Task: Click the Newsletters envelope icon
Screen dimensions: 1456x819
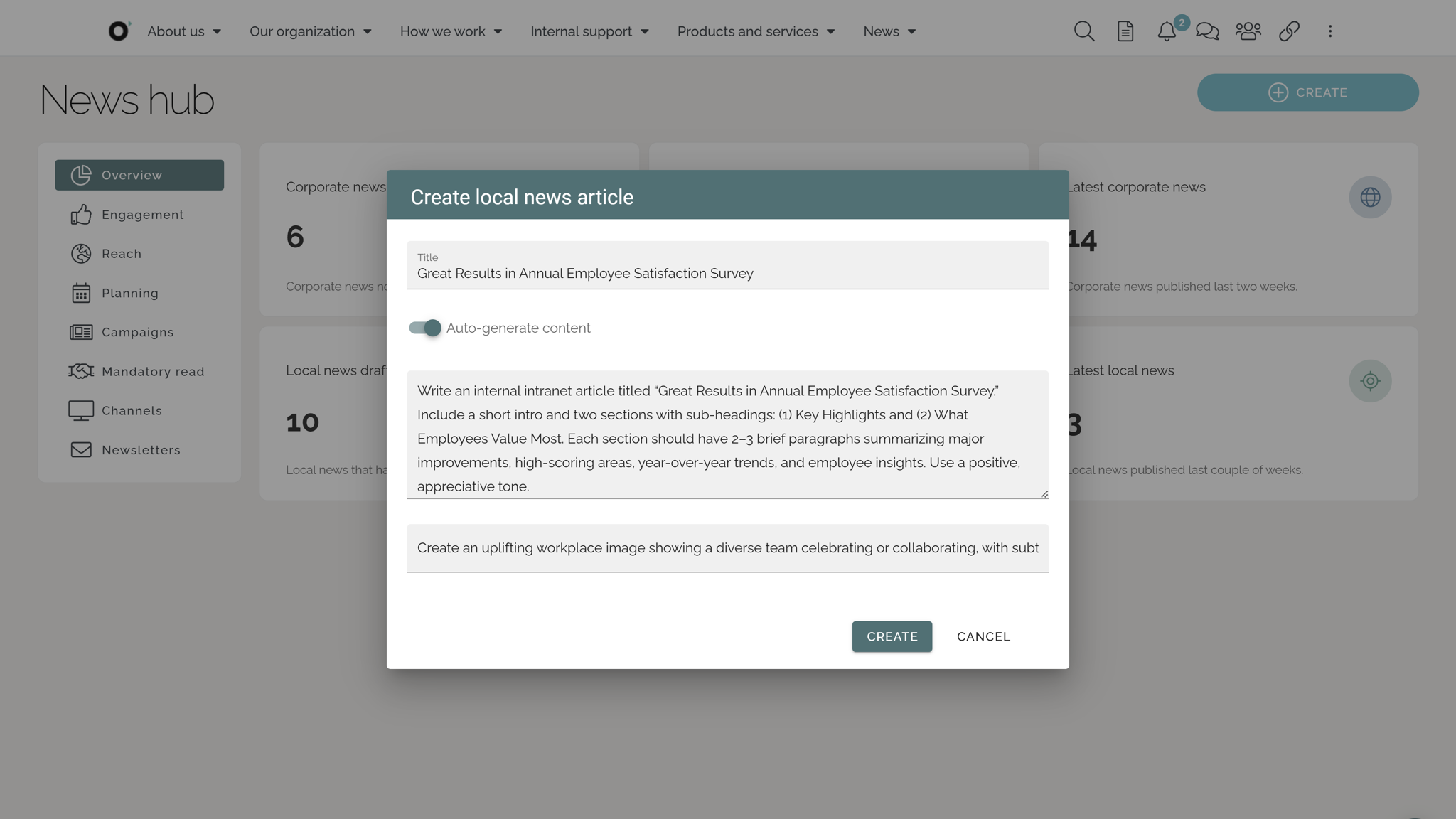Action: click(x=81, y=450)
